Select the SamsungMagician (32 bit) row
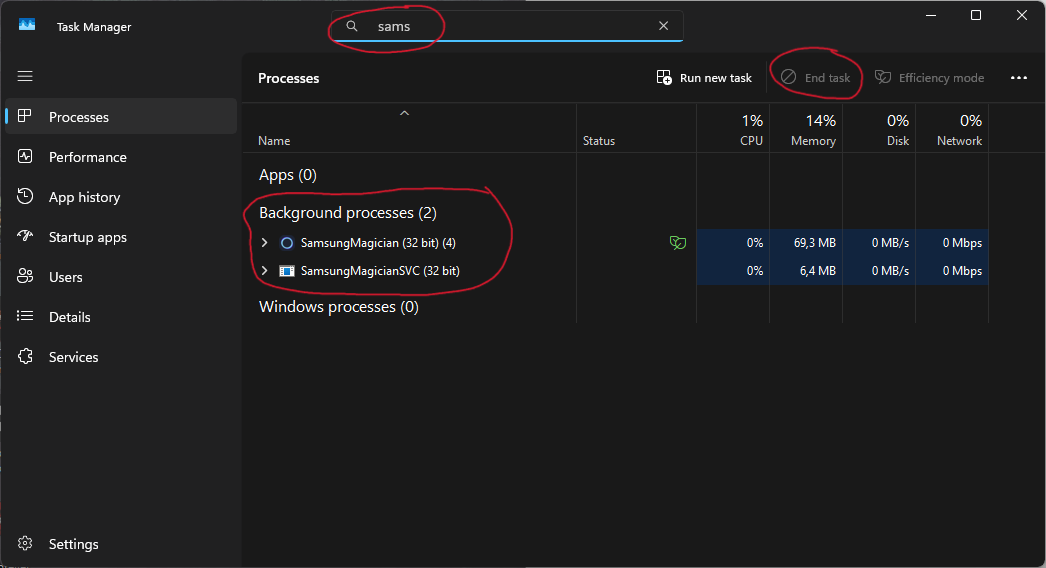Viewport: 1046px width, 568px height. (x=616, y=243)
